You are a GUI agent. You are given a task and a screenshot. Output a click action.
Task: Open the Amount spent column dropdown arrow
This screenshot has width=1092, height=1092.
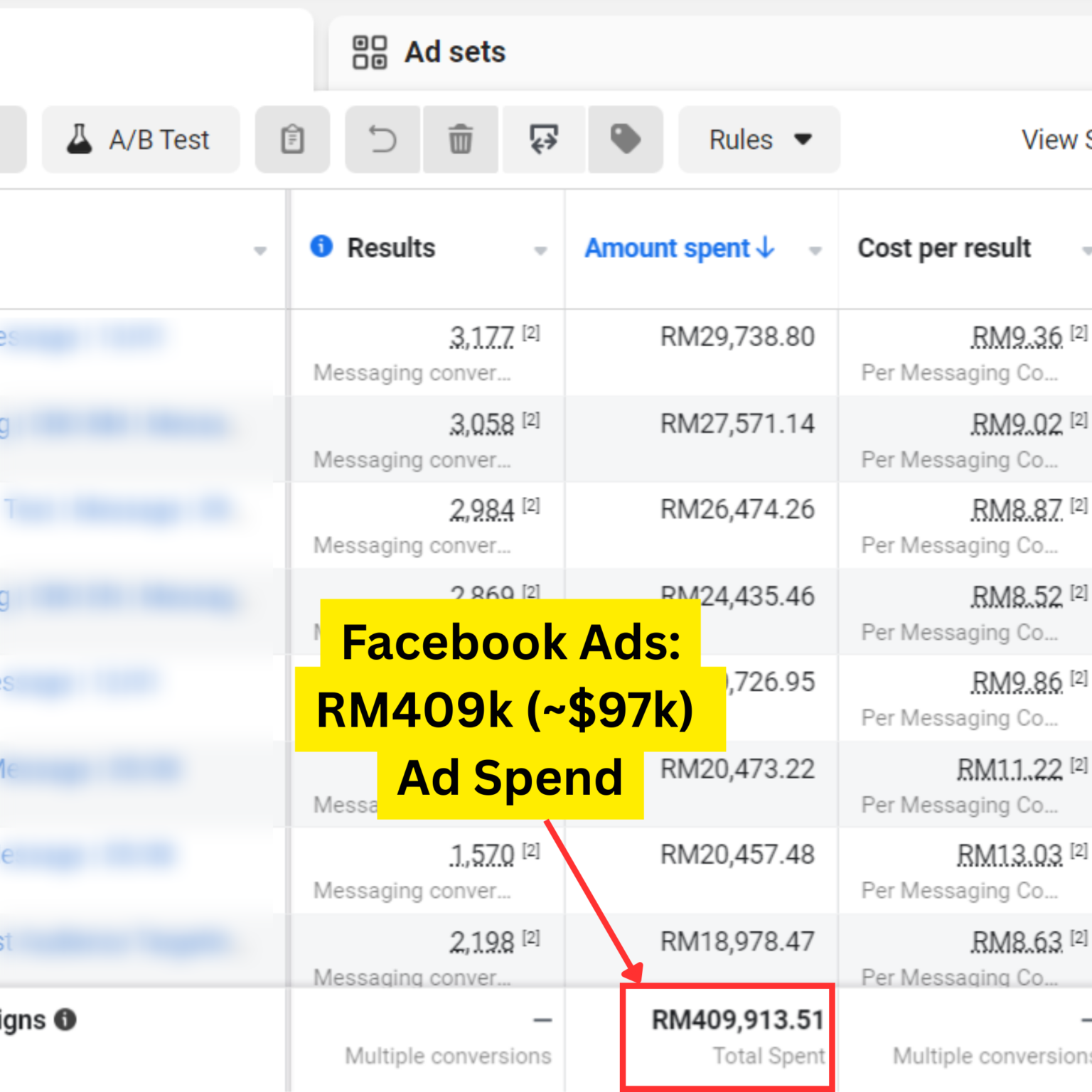pos(815,250)
